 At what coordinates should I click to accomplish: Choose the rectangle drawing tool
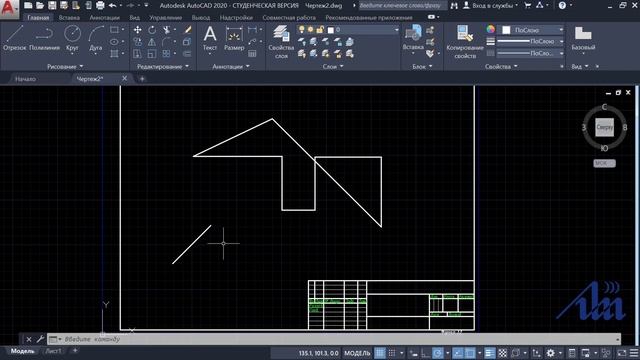(114, 30)
